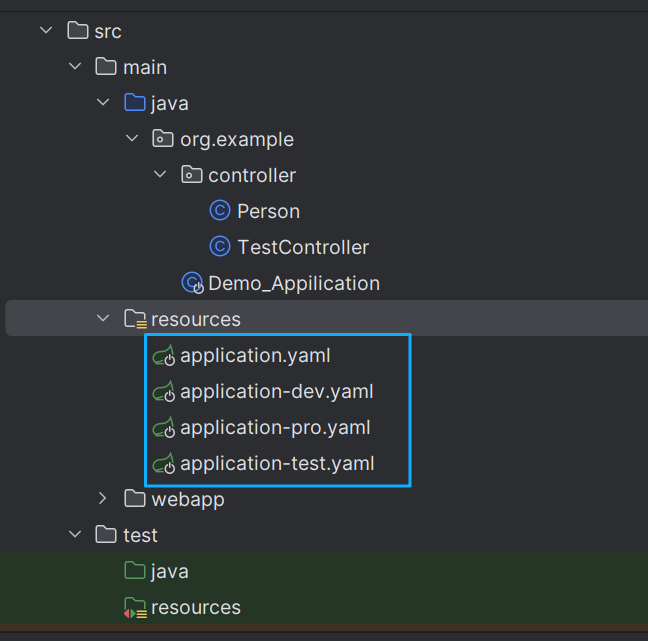Collapse the main folder chevron
The height and width of the screenshot is (641, 648).
[x=75, y=66]
